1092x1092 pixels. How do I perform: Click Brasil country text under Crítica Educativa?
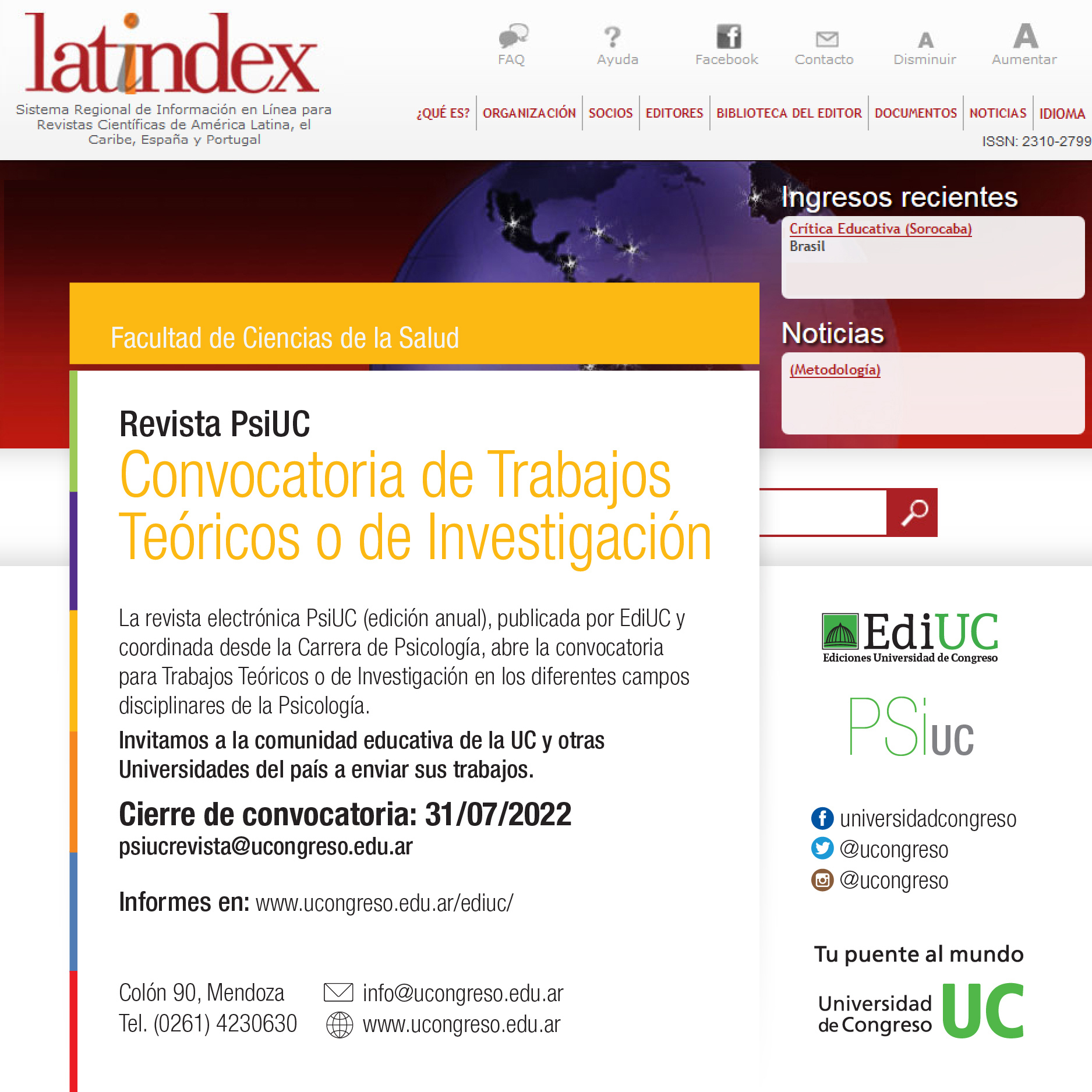tap(807, 246)
